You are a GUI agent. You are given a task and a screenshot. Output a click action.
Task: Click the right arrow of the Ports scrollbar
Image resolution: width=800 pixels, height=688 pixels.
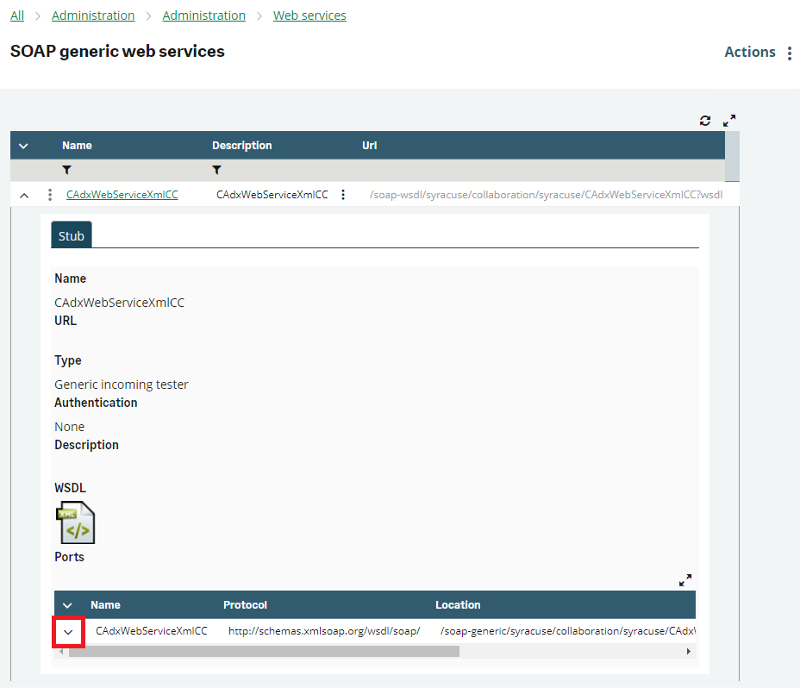688,651
